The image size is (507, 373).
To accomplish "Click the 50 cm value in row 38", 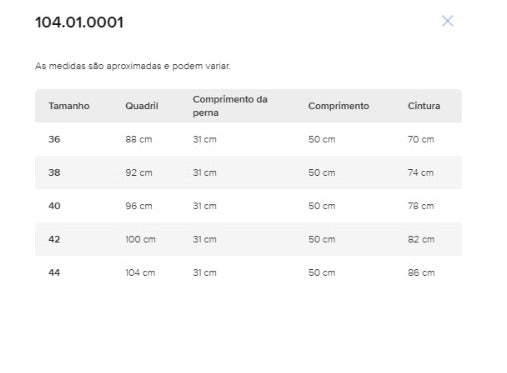I will coord(322,173).
